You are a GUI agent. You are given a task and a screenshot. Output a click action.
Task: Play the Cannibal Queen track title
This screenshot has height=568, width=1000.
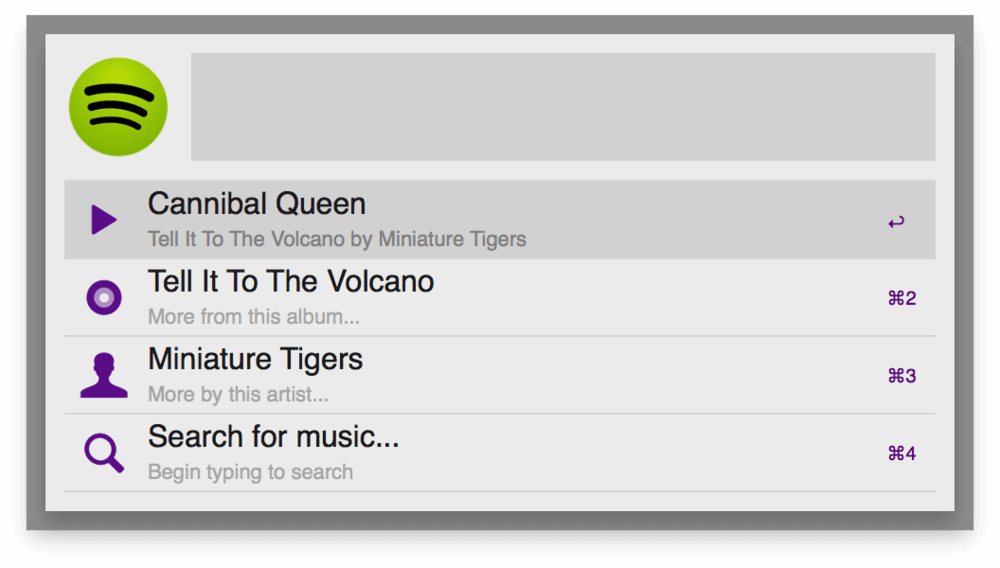(x=257, y=204)
